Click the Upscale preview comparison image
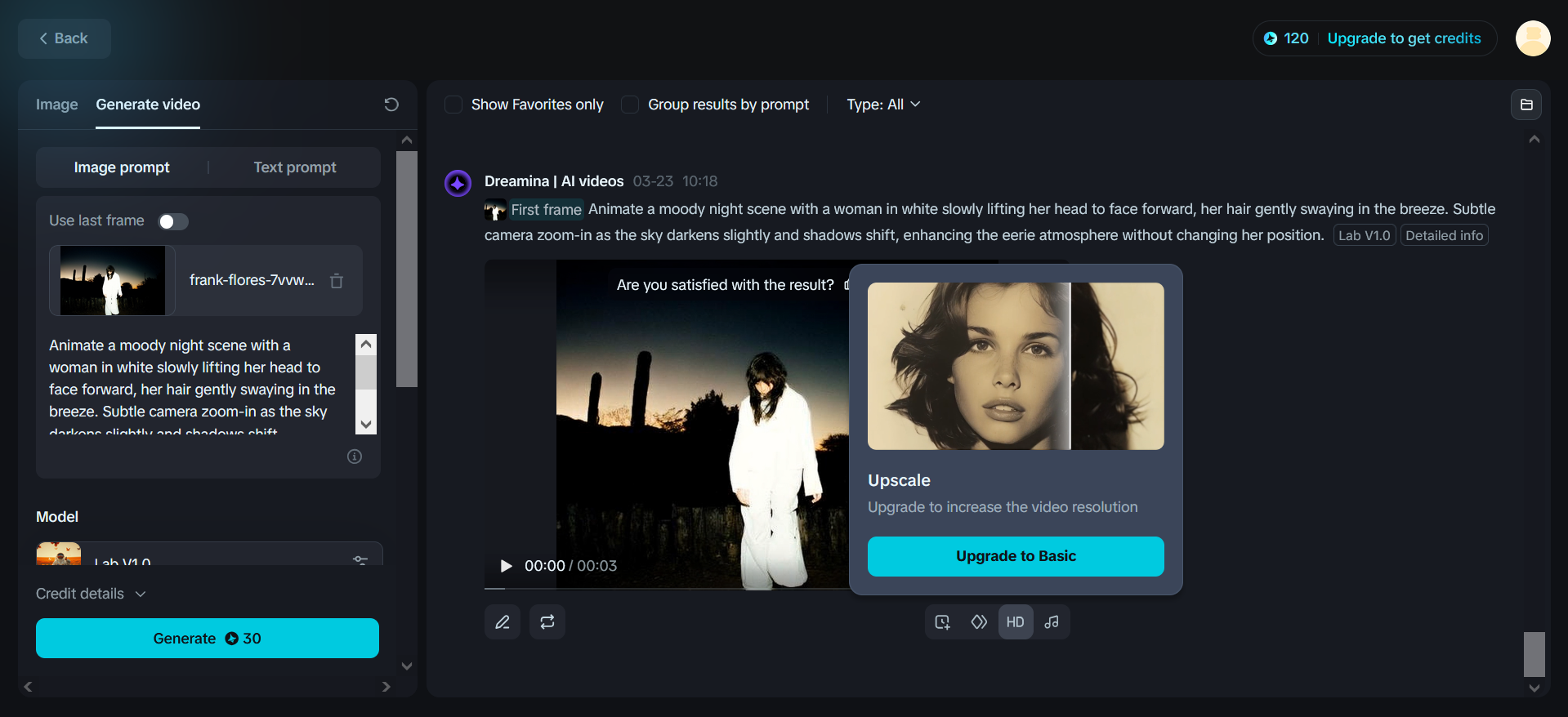 point(1016,366)
